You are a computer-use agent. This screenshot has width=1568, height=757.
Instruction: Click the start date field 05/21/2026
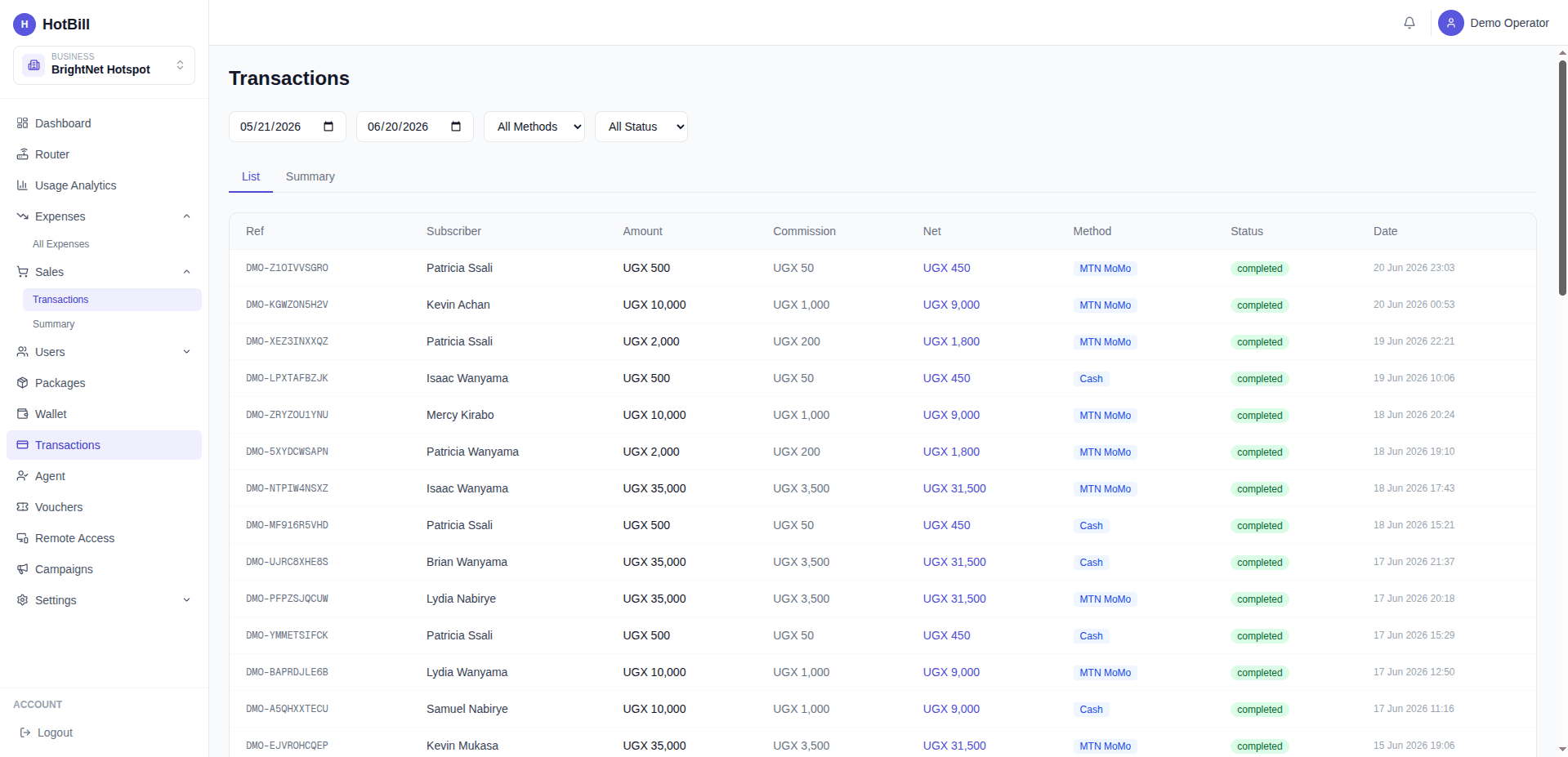288,127
